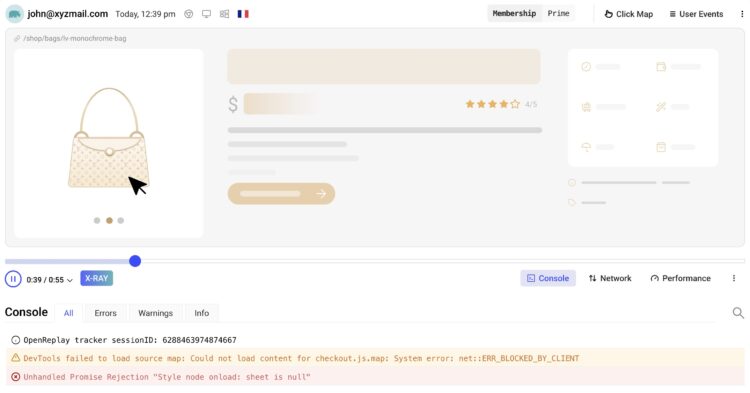
Task: Select the highlighted middle carousel dot
Action: click(x=109, y=220)
